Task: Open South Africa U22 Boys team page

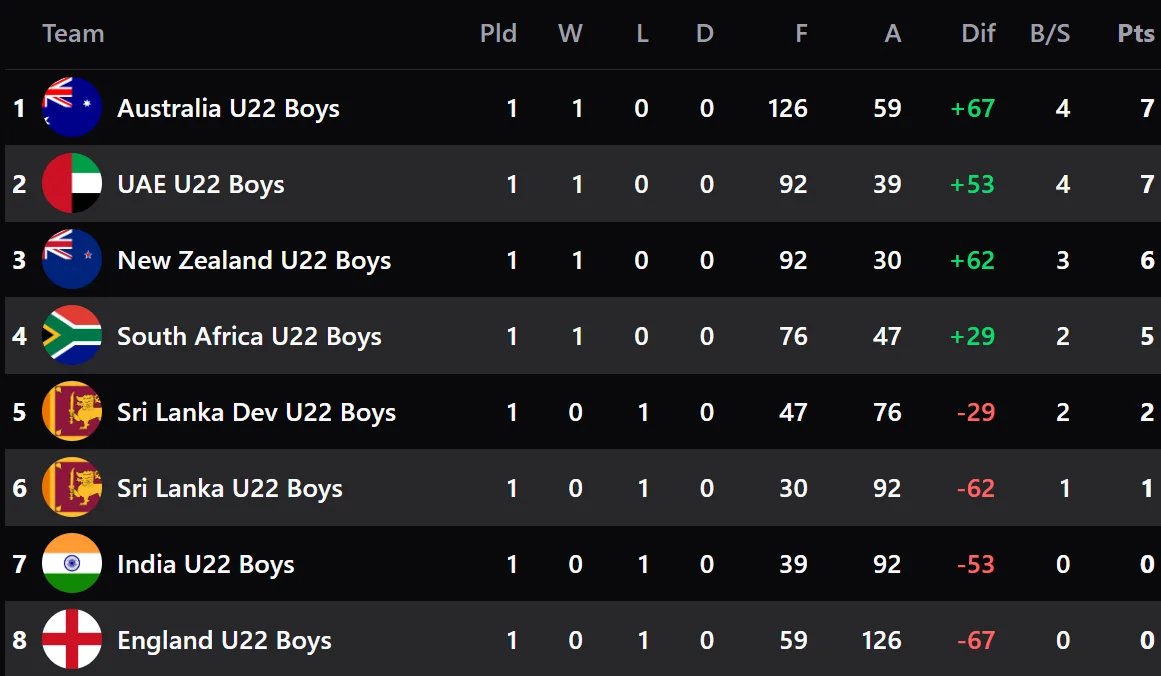Action: (x=249, y=336)
